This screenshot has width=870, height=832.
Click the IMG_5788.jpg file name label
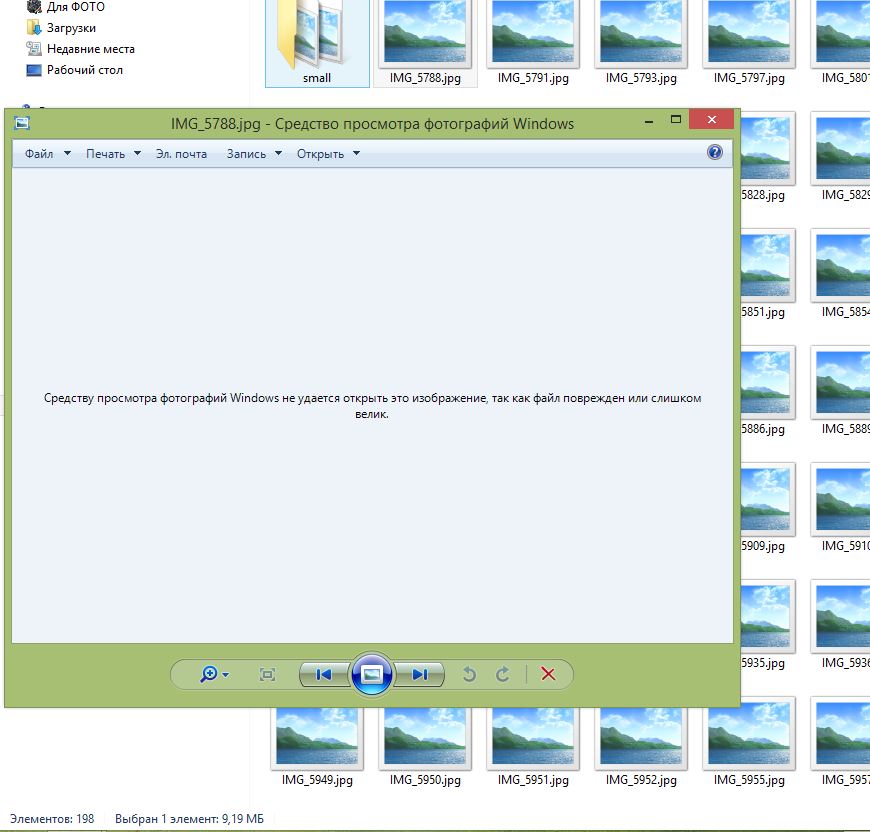click(x=425, y=78)
